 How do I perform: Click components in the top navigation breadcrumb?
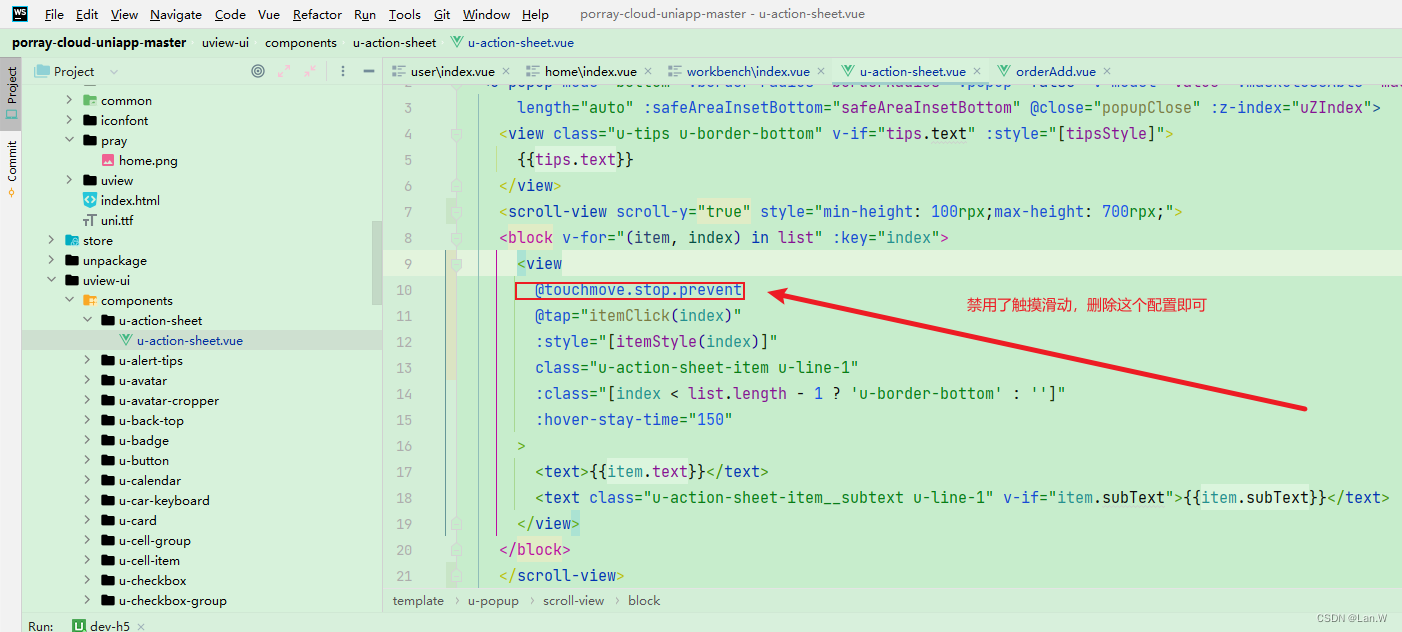pyautogui.click(x=300, y=42)
